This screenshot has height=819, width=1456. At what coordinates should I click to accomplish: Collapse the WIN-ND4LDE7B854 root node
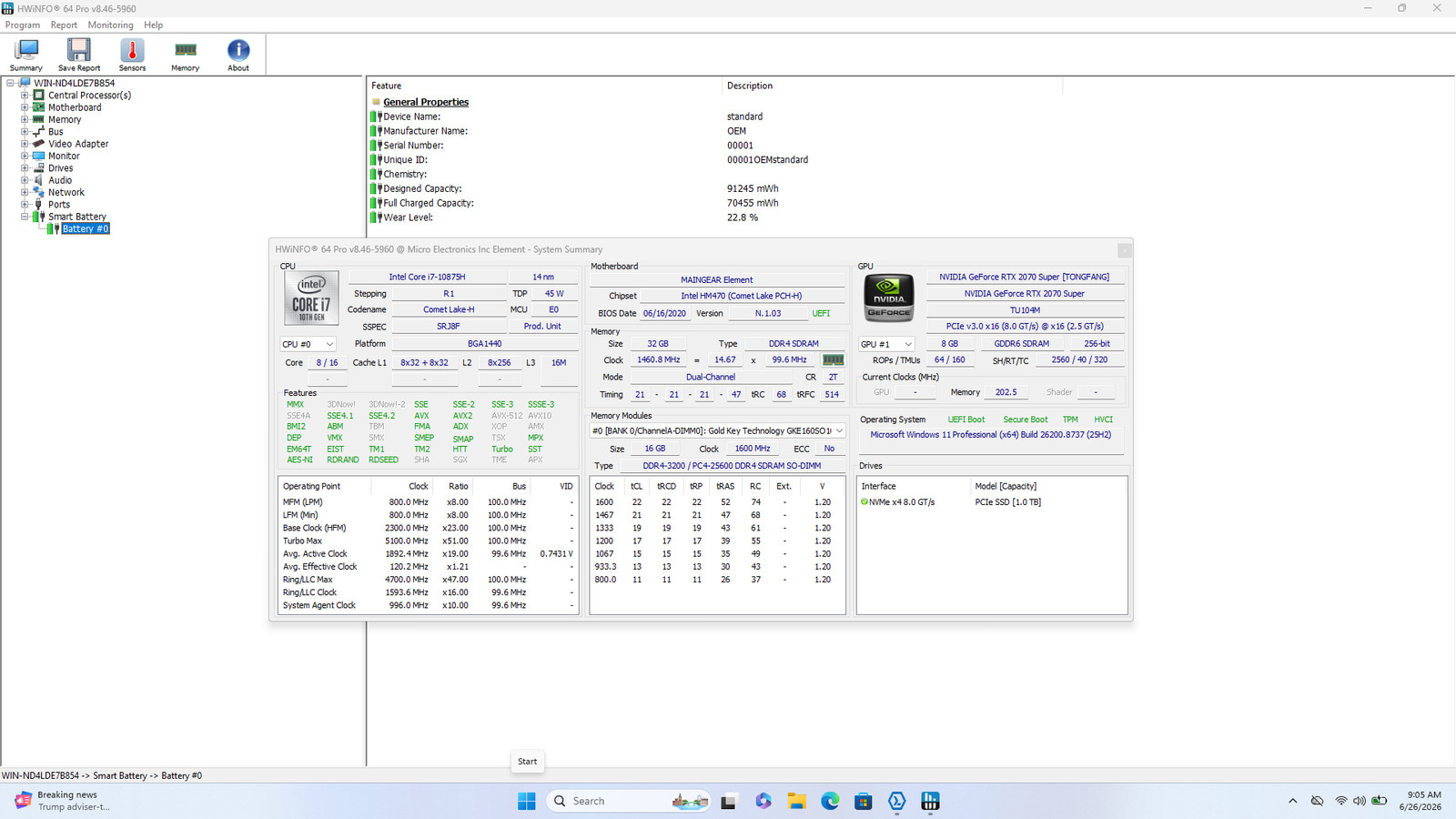(x=10, y=83)
